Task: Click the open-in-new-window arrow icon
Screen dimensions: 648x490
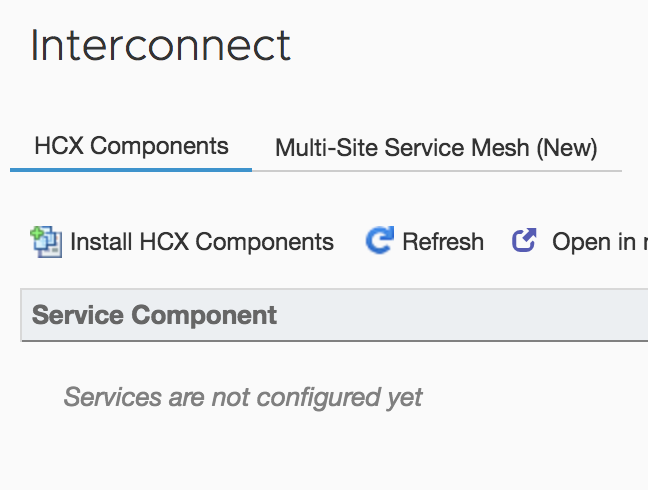Action: (524, 240)
